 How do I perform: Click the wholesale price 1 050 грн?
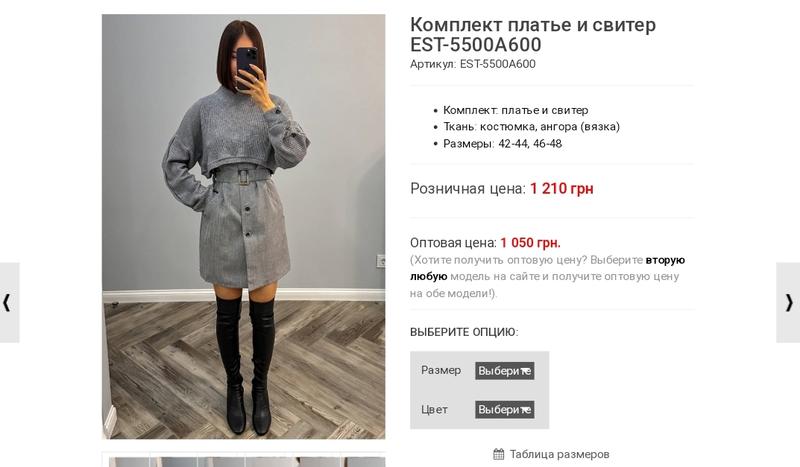tap(530, 242)
